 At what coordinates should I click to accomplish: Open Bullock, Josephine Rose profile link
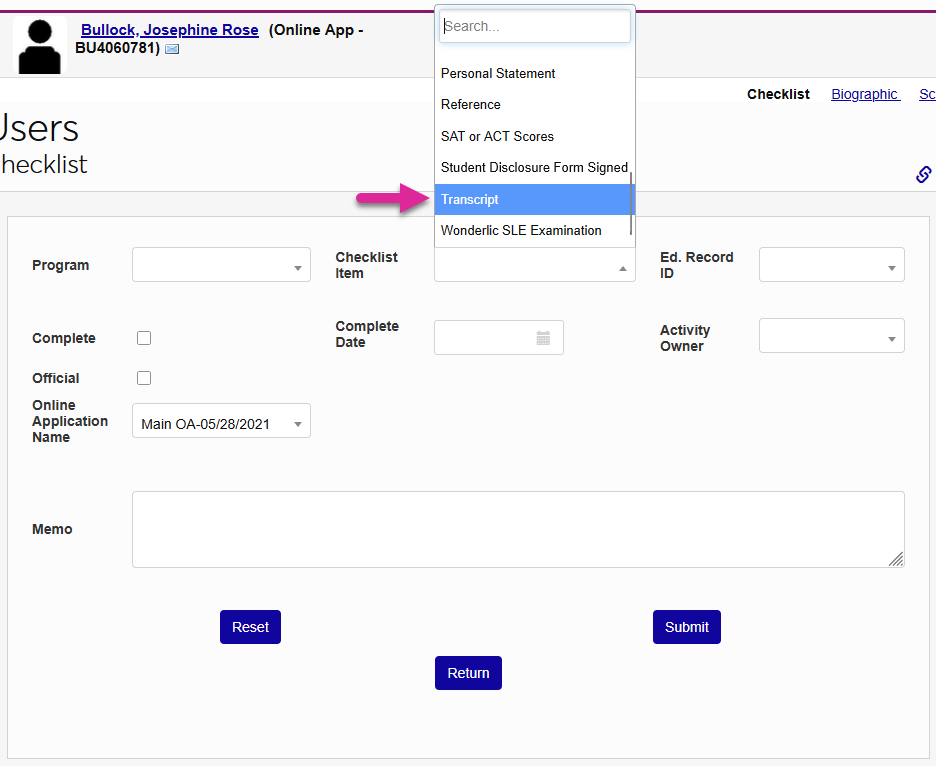click(169, 30)
